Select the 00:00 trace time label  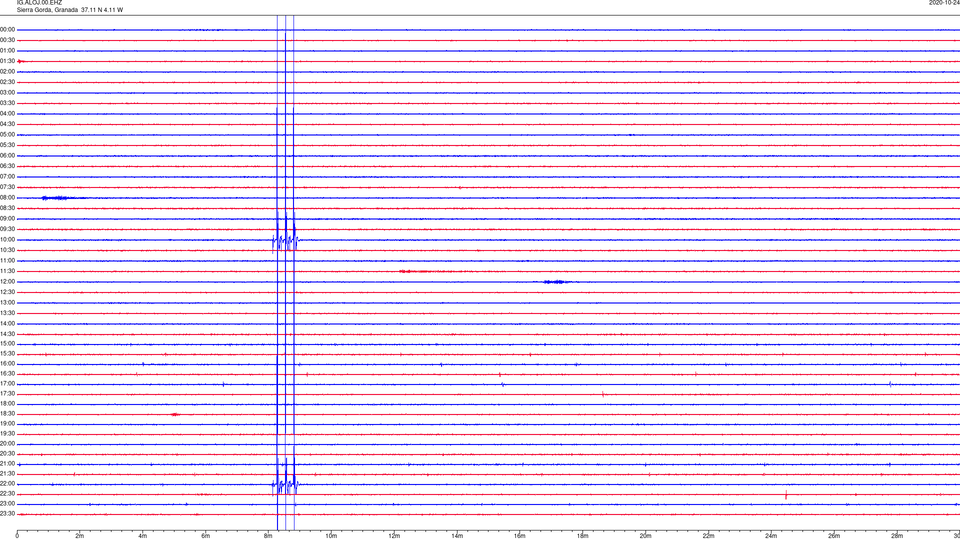[x=8, y=29]
